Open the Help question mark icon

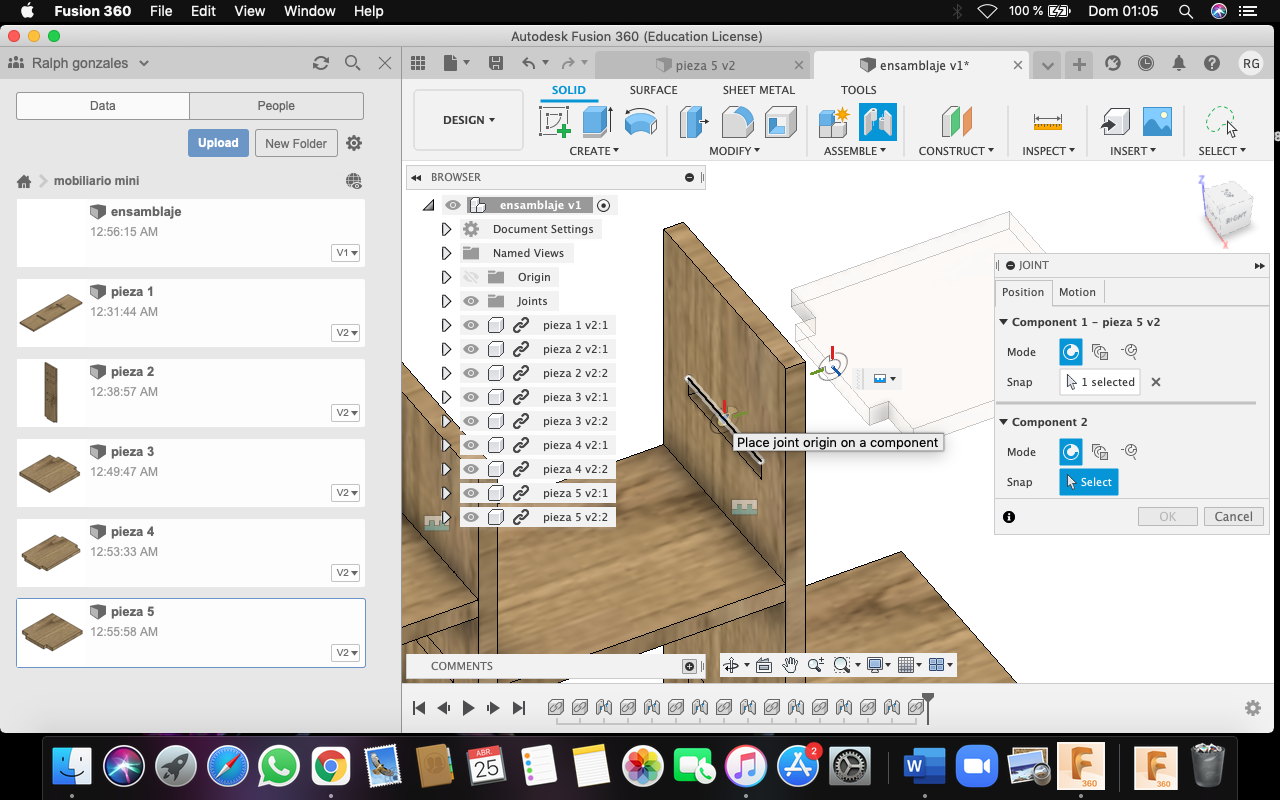1212,63
